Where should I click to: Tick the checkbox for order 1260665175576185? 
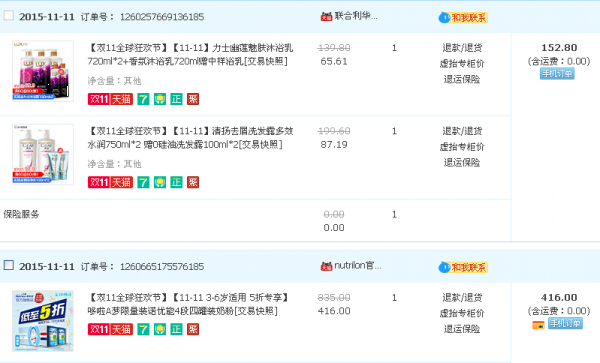[9, 265]
